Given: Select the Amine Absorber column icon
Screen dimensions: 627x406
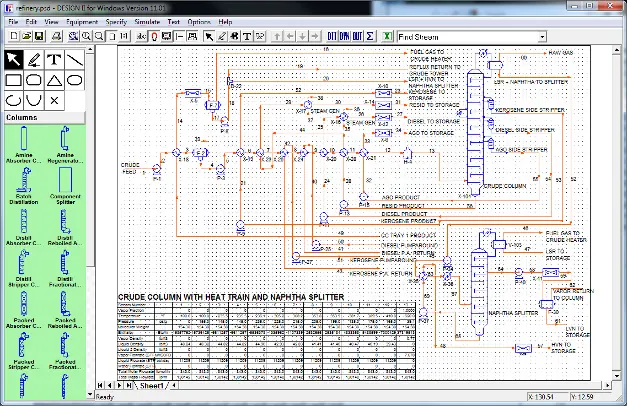Looking at the screenshot, I should [24, 144].
